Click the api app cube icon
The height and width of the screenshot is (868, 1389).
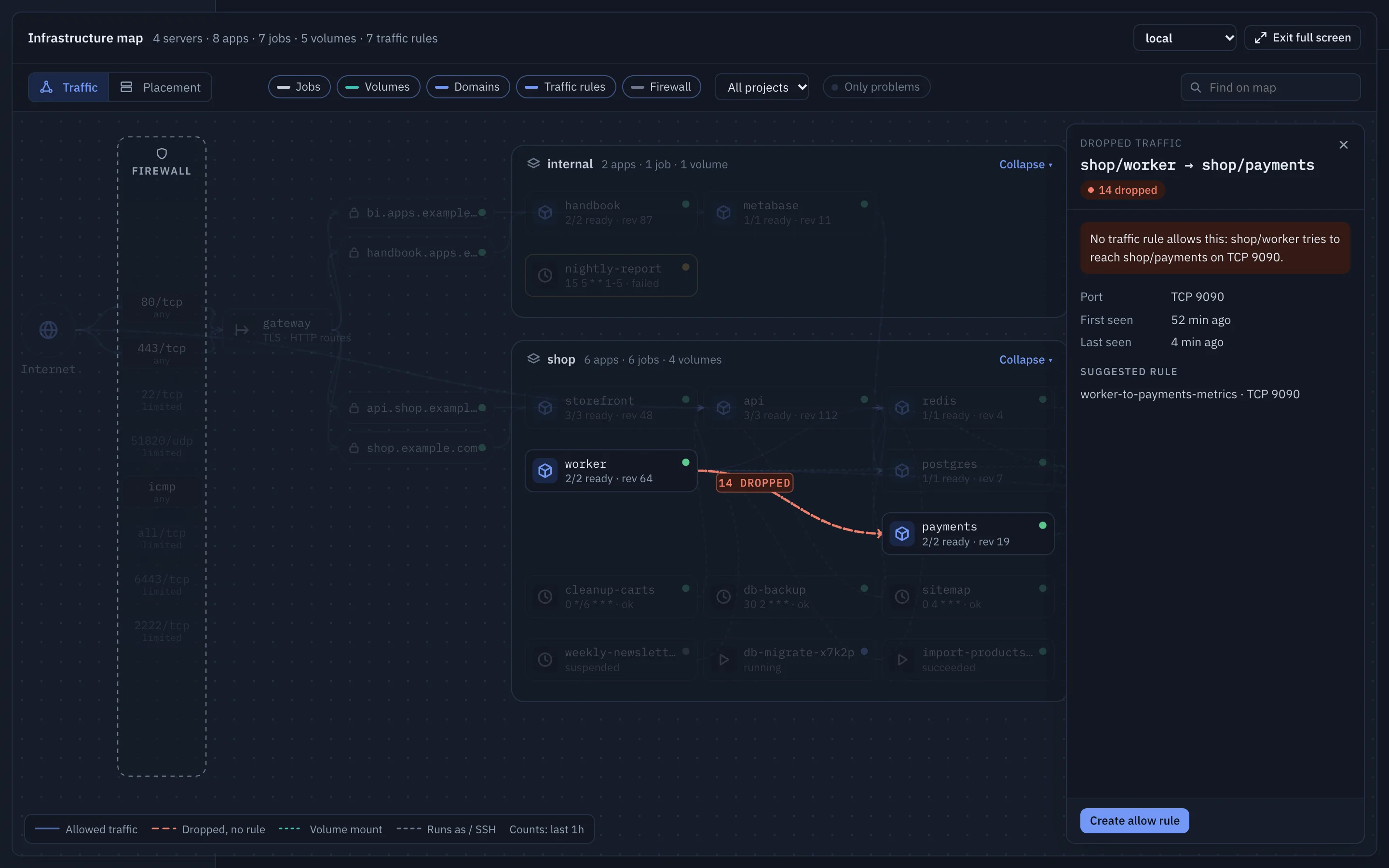(x=723, y=407)
